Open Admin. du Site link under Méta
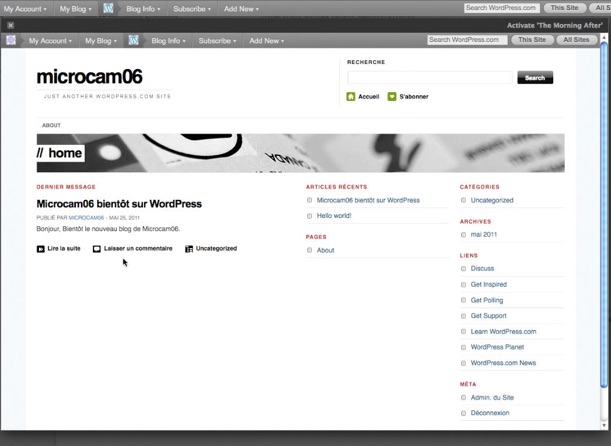Screen dimensions: 611x446 pos(492,397)
